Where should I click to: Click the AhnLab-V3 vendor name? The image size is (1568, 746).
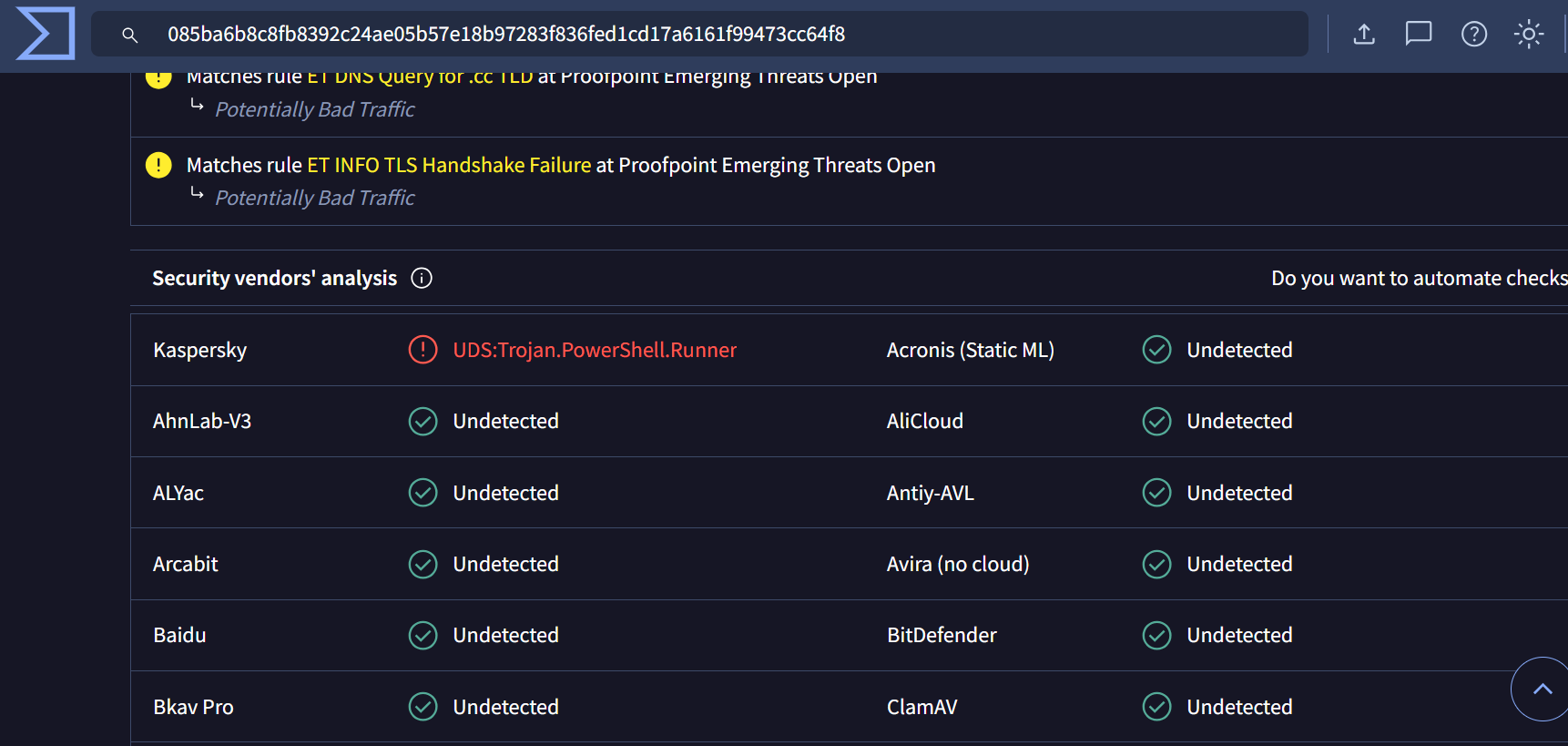202,421
